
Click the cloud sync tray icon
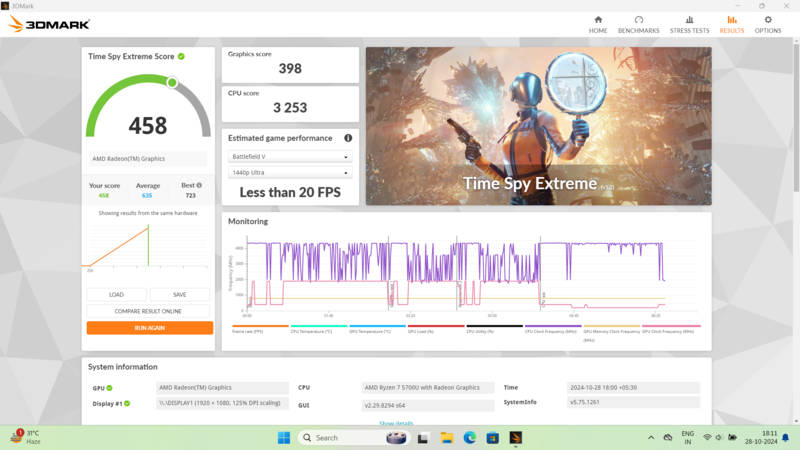tap(667, 438)
